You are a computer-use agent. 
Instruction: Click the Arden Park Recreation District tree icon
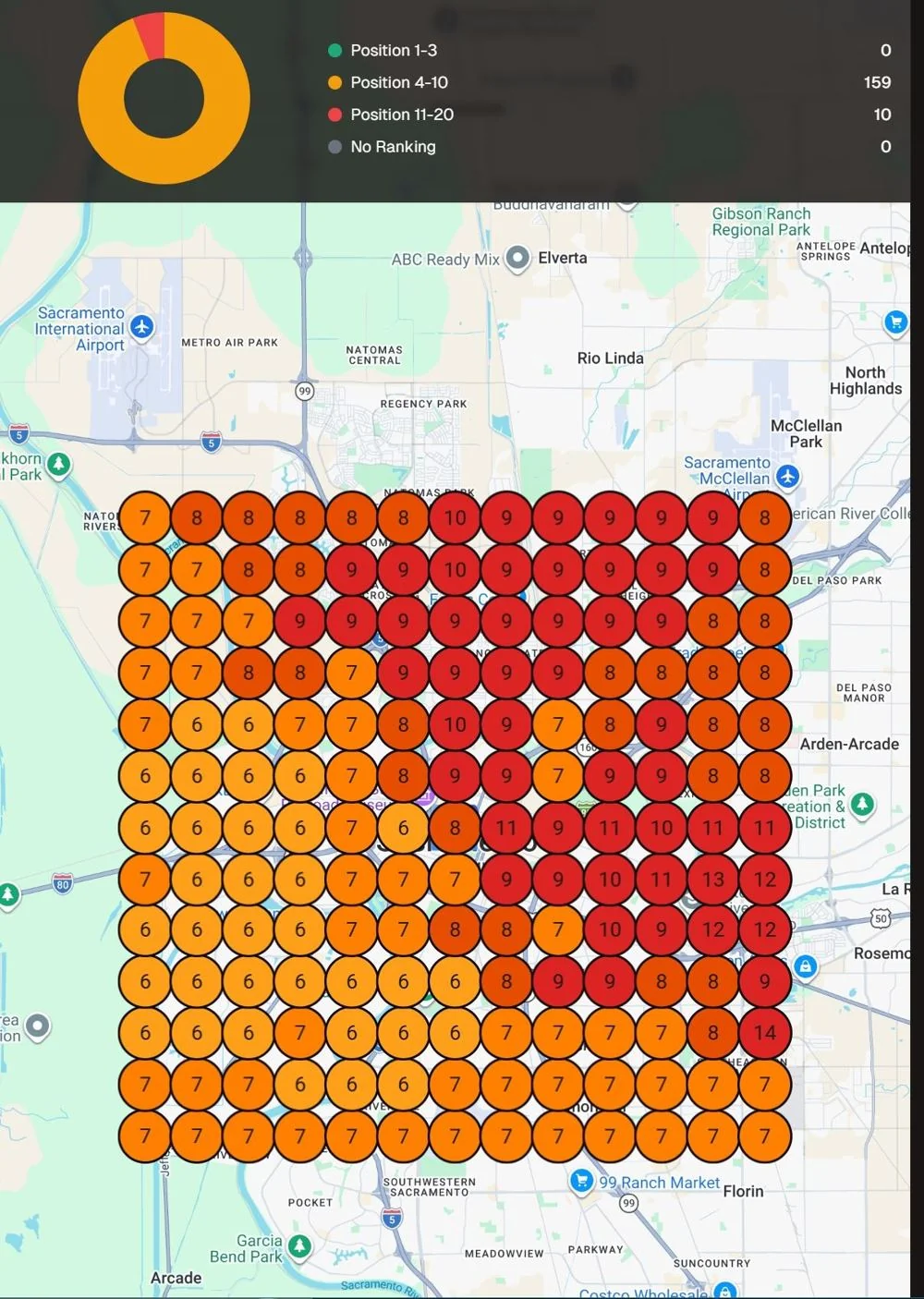coord(862,805)
